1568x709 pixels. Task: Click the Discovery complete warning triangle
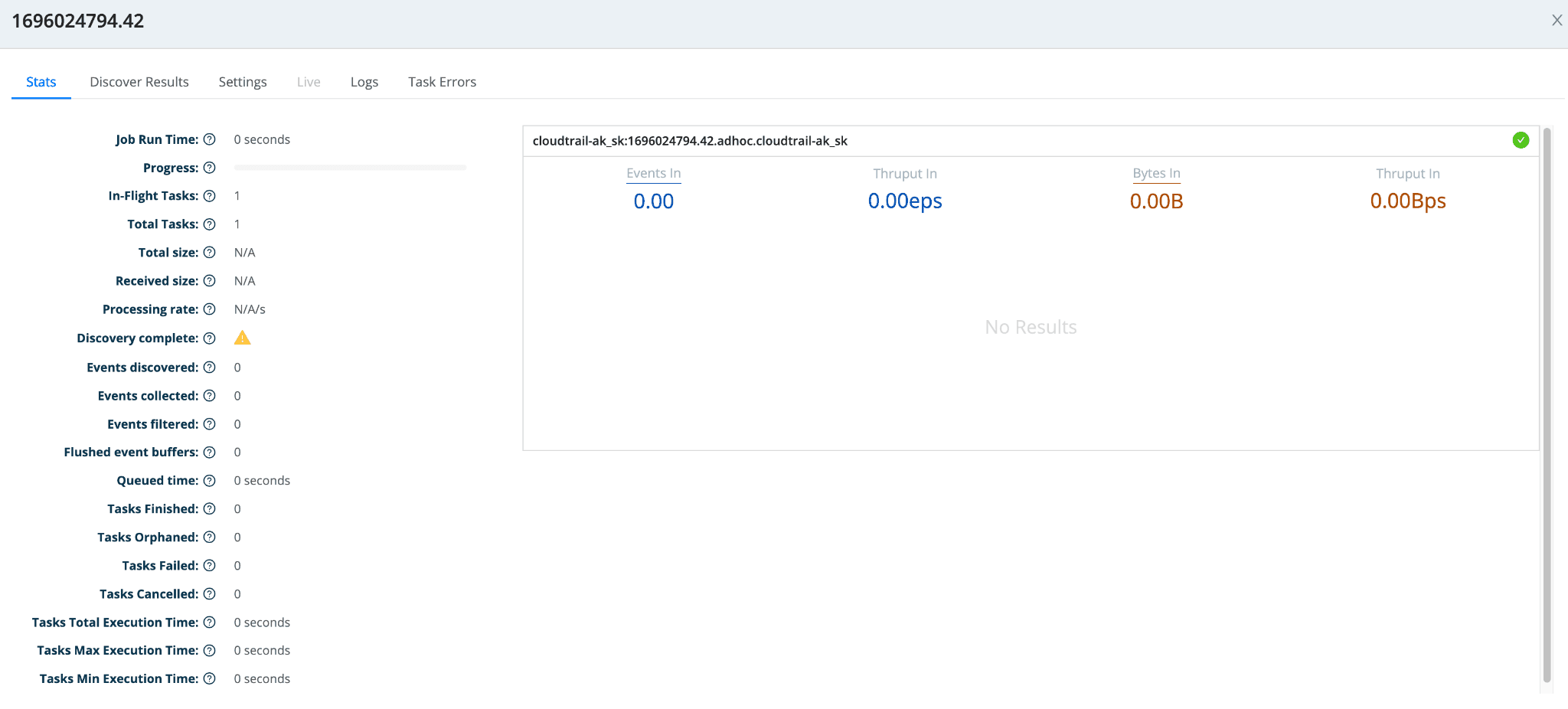[x=242, y=338]
